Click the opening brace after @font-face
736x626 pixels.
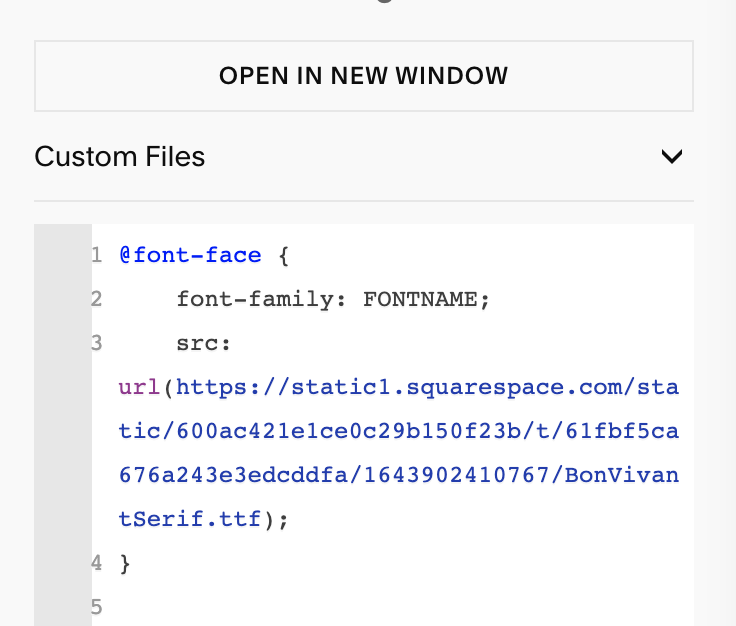coord(284,256)
